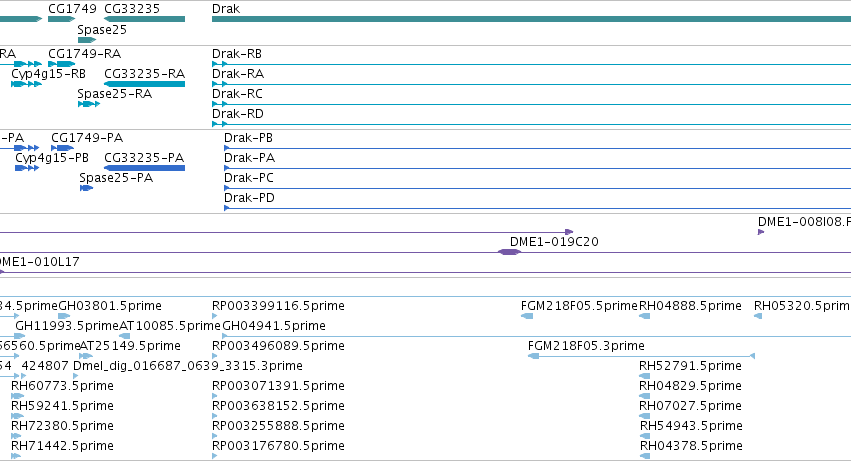851x461 pixels.
Task: Click the FGM218F05.3prime connecting line glyph
Action: click(642, 356)
